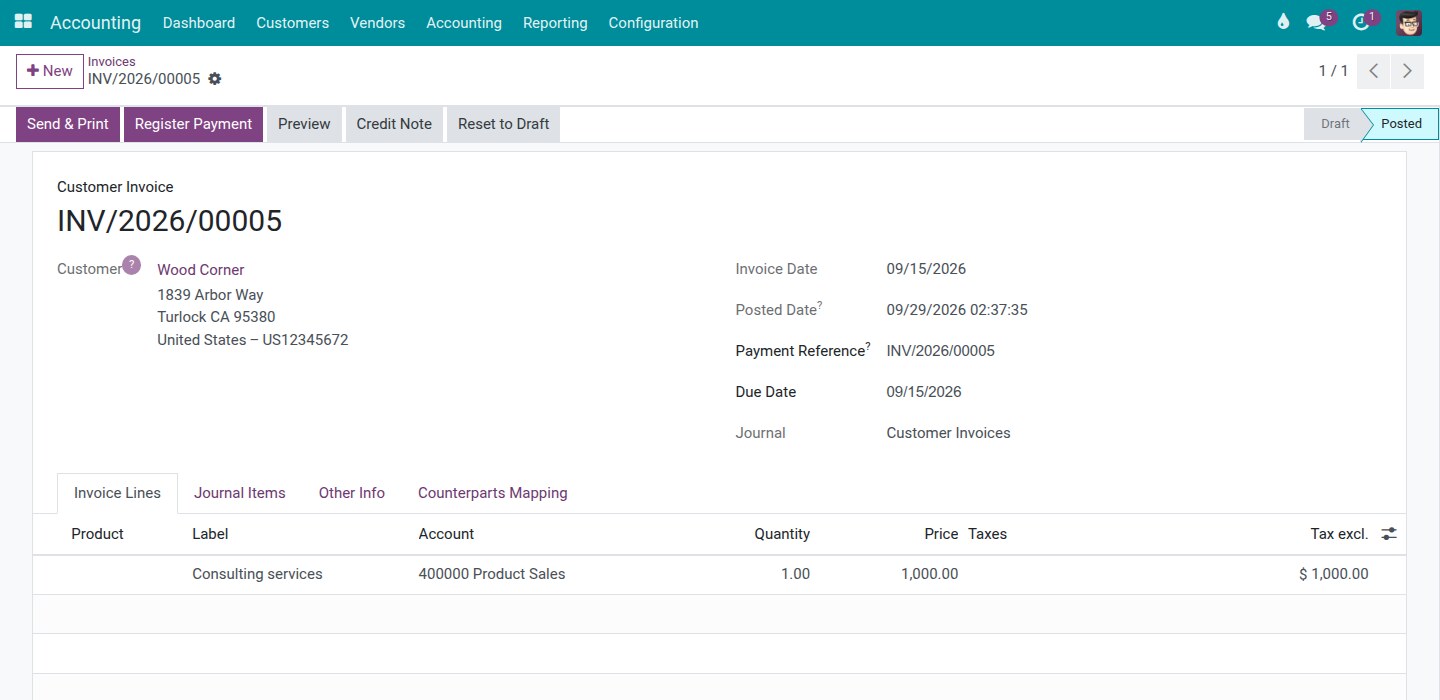
Task: Click the Consulting services label cell
Action: [257, 574]
